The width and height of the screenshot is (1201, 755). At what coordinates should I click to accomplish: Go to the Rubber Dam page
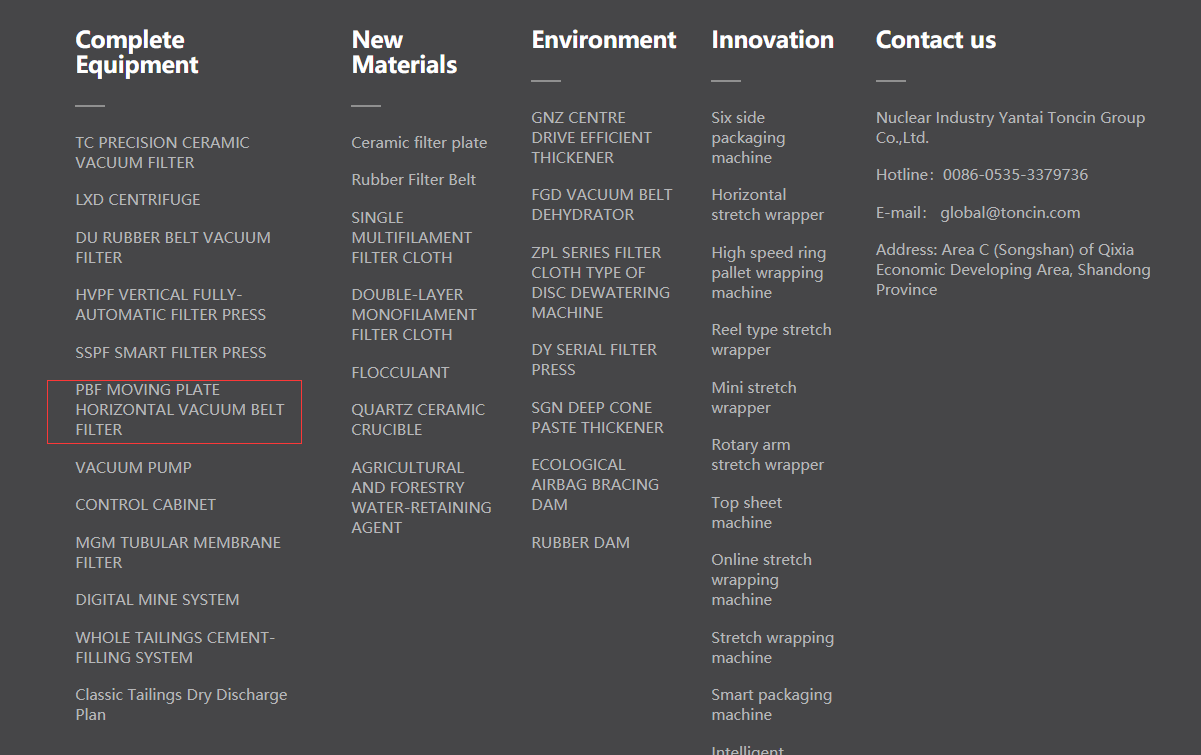click(x=580, y=543)
